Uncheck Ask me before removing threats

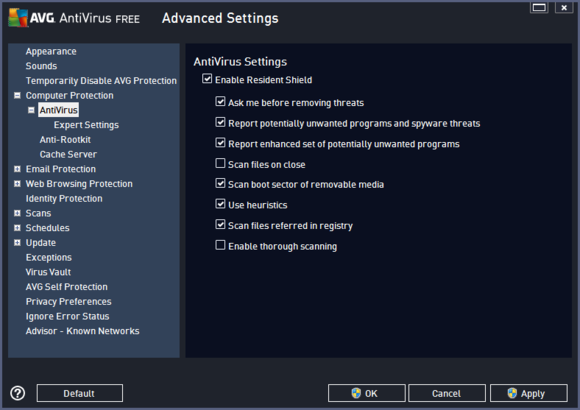click(220, 101)
